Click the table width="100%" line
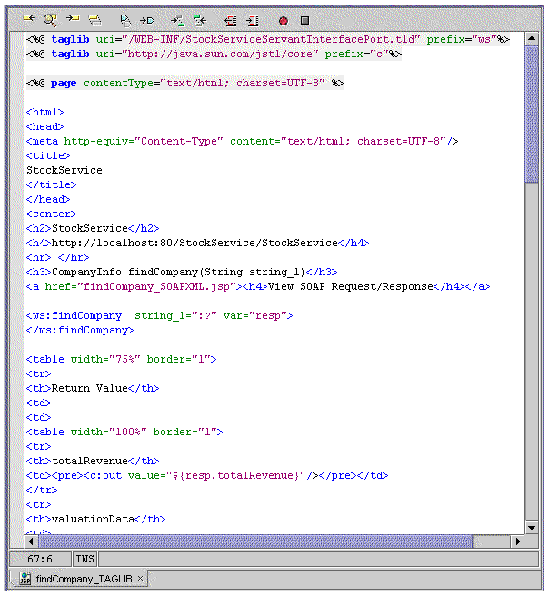The image size is (549, 596). click(x=124, y=432)
